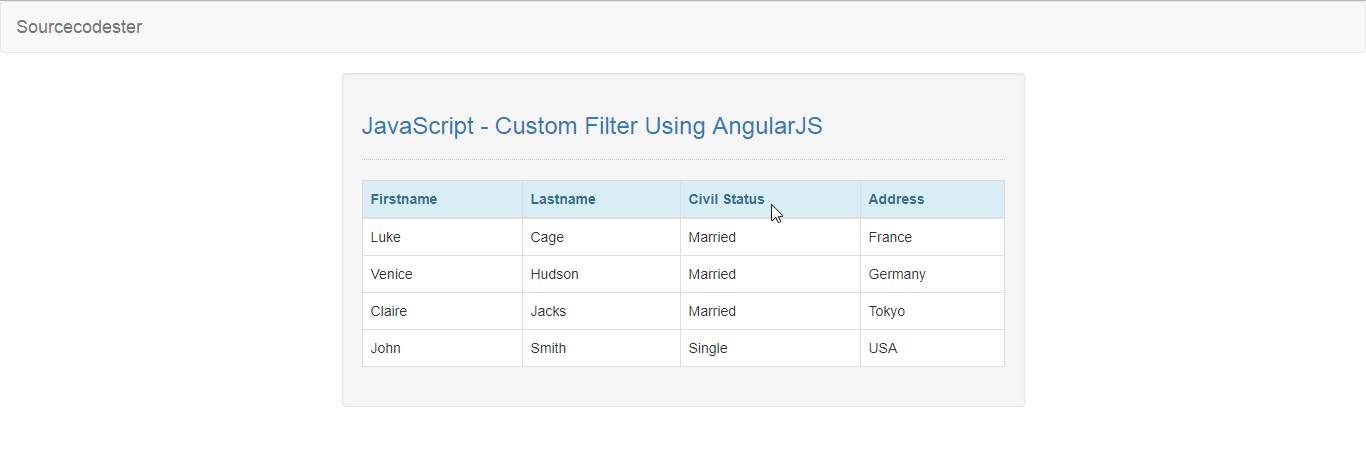Image resolution: width=1366 pixels, height=458 pixels.
Task: Click the Hudson lastname cell
Action: coord(601,274)
